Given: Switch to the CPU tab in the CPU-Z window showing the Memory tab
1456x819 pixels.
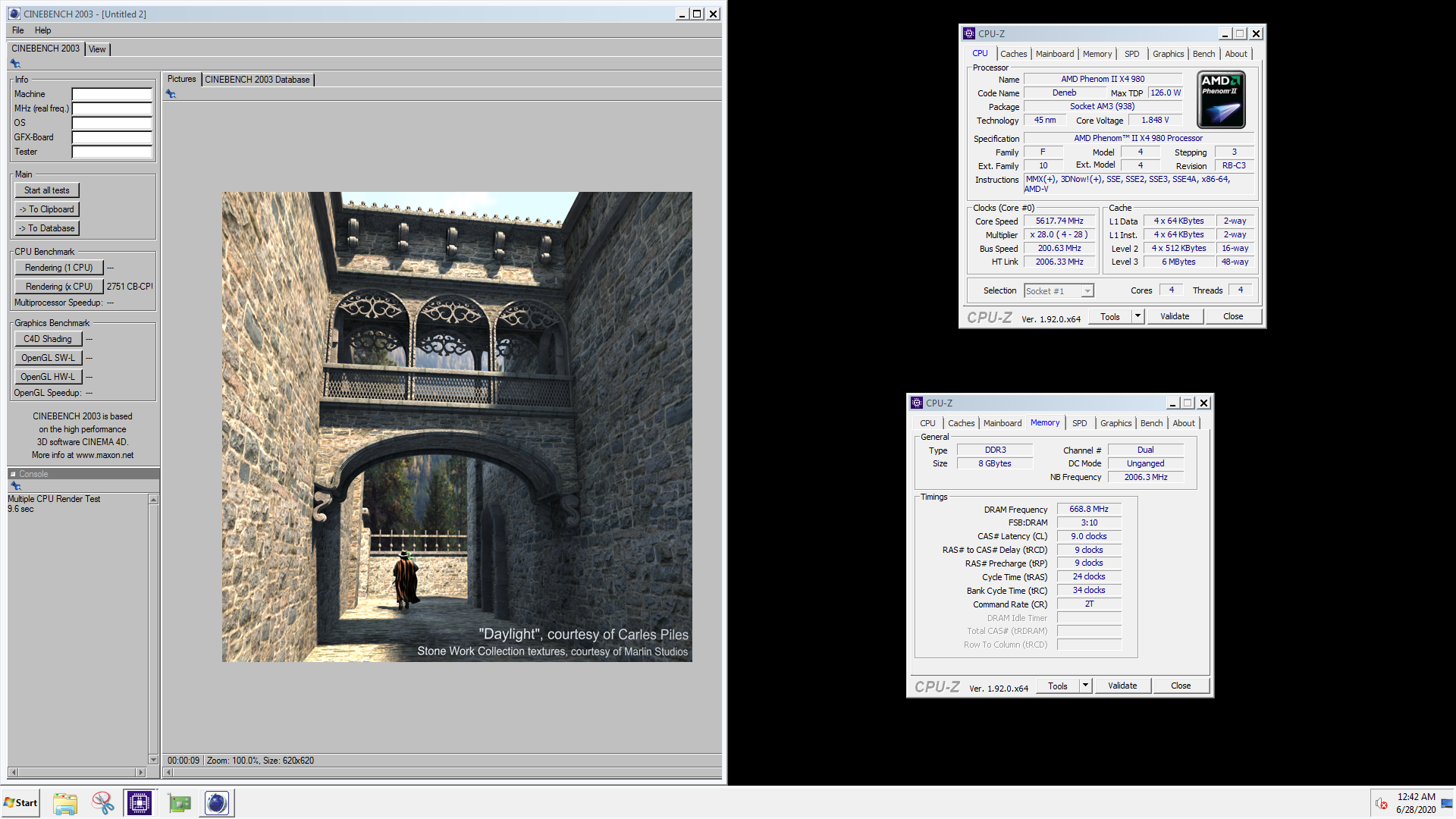Looking at the screenshot, I should coord(927,423).
